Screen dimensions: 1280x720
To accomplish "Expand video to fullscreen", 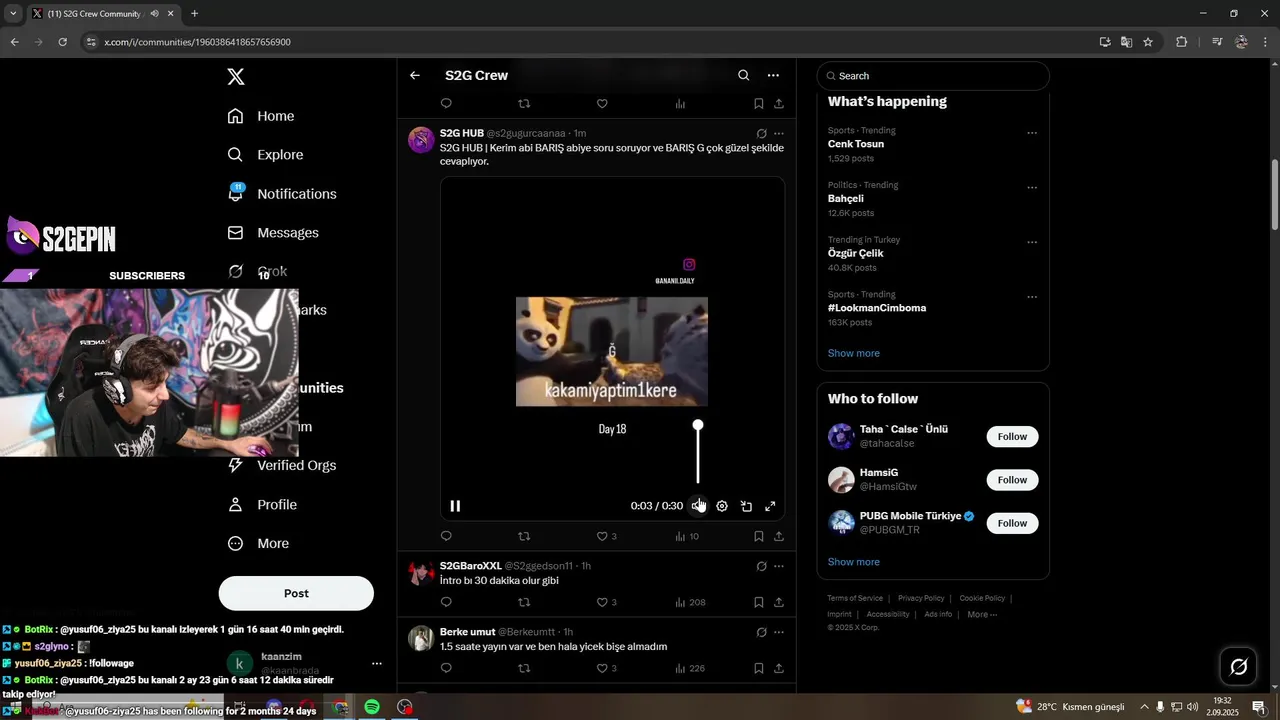I will pos(770,506).
